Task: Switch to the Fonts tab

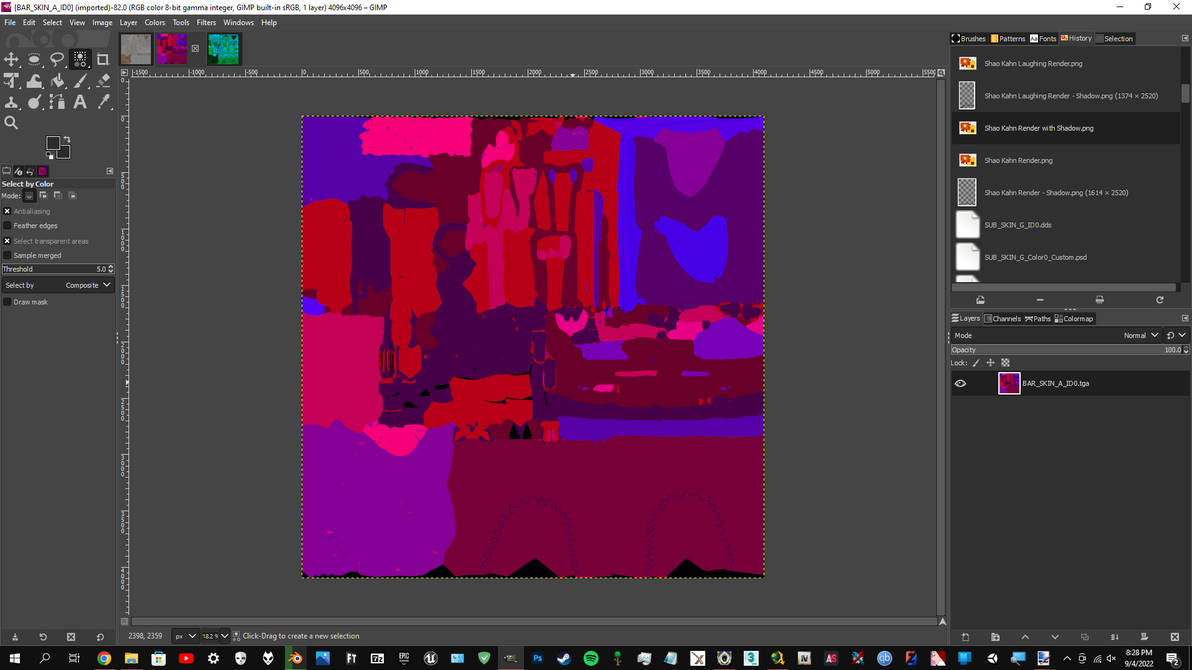Action: pyautogui.click(x=1043, y=39)
